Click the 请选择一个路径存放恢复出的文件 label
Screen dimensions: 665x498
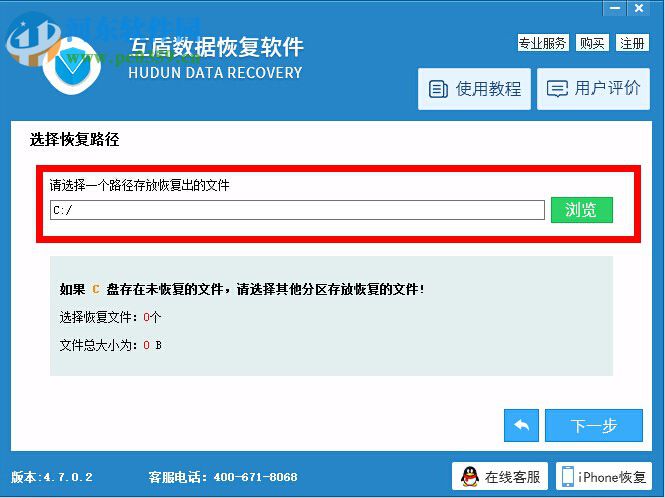click(x=140, y=185)
